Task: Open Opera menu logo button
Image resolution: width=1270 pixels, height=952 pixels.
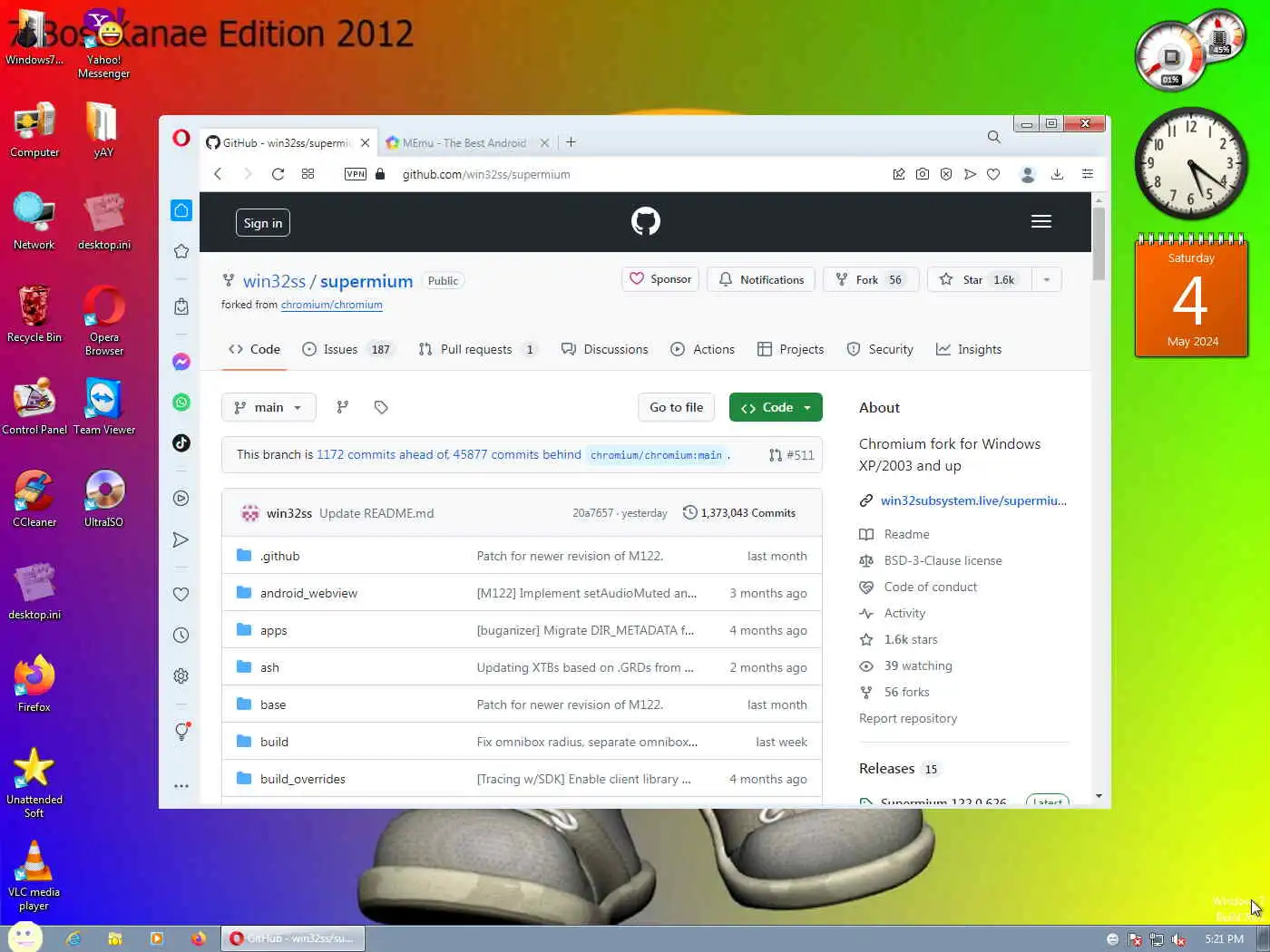Action: 181,138
